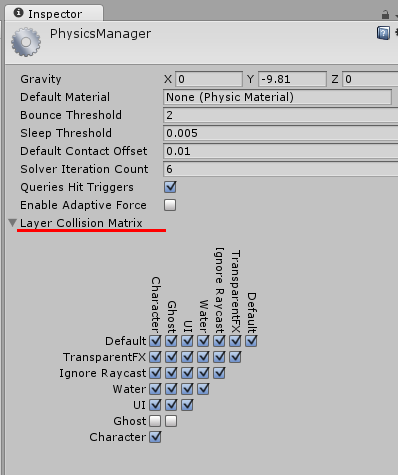Uncheck Ignore Raycast row, UI column collision
398x475 pixels.
[x=187, y=373]
